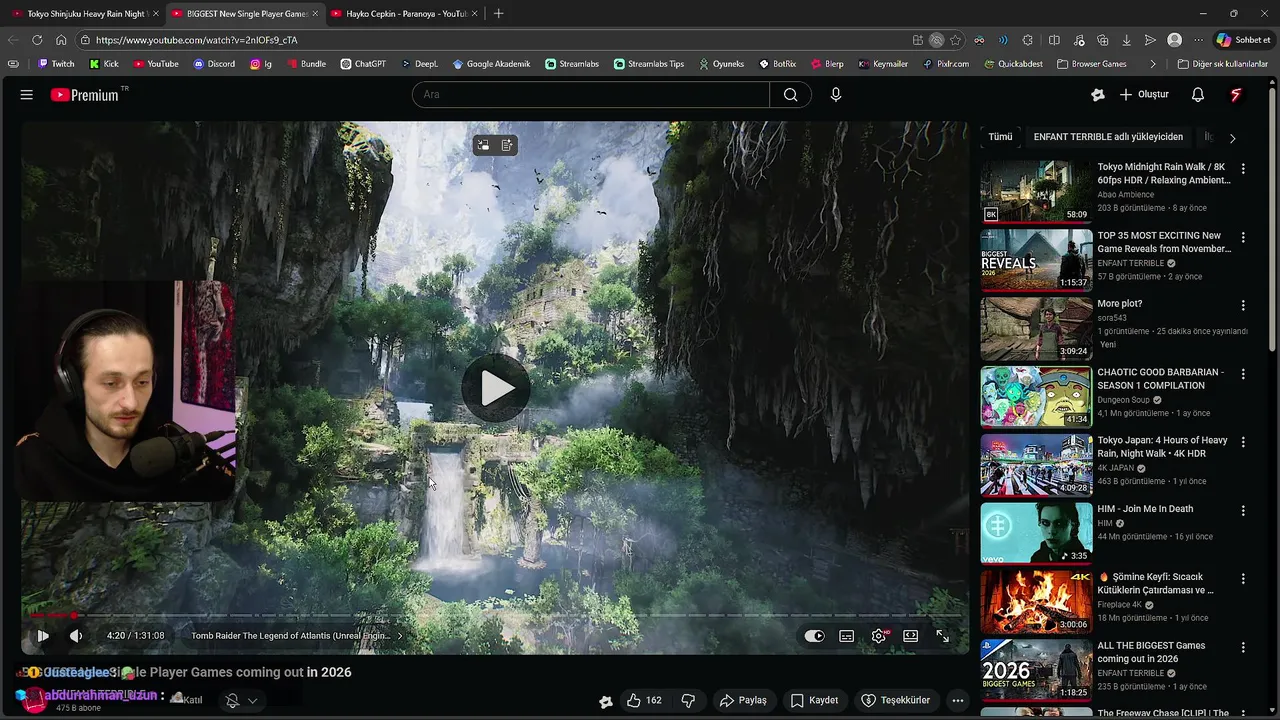The image size is (1280, 720).
Task: Click the search magnifier button
Action: point(791,95)
